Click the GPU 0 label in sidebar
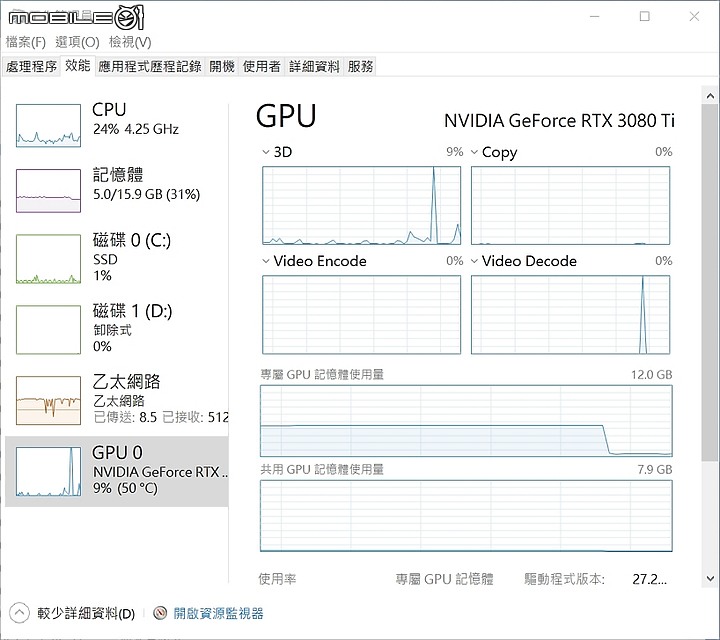 pos(117,453)
